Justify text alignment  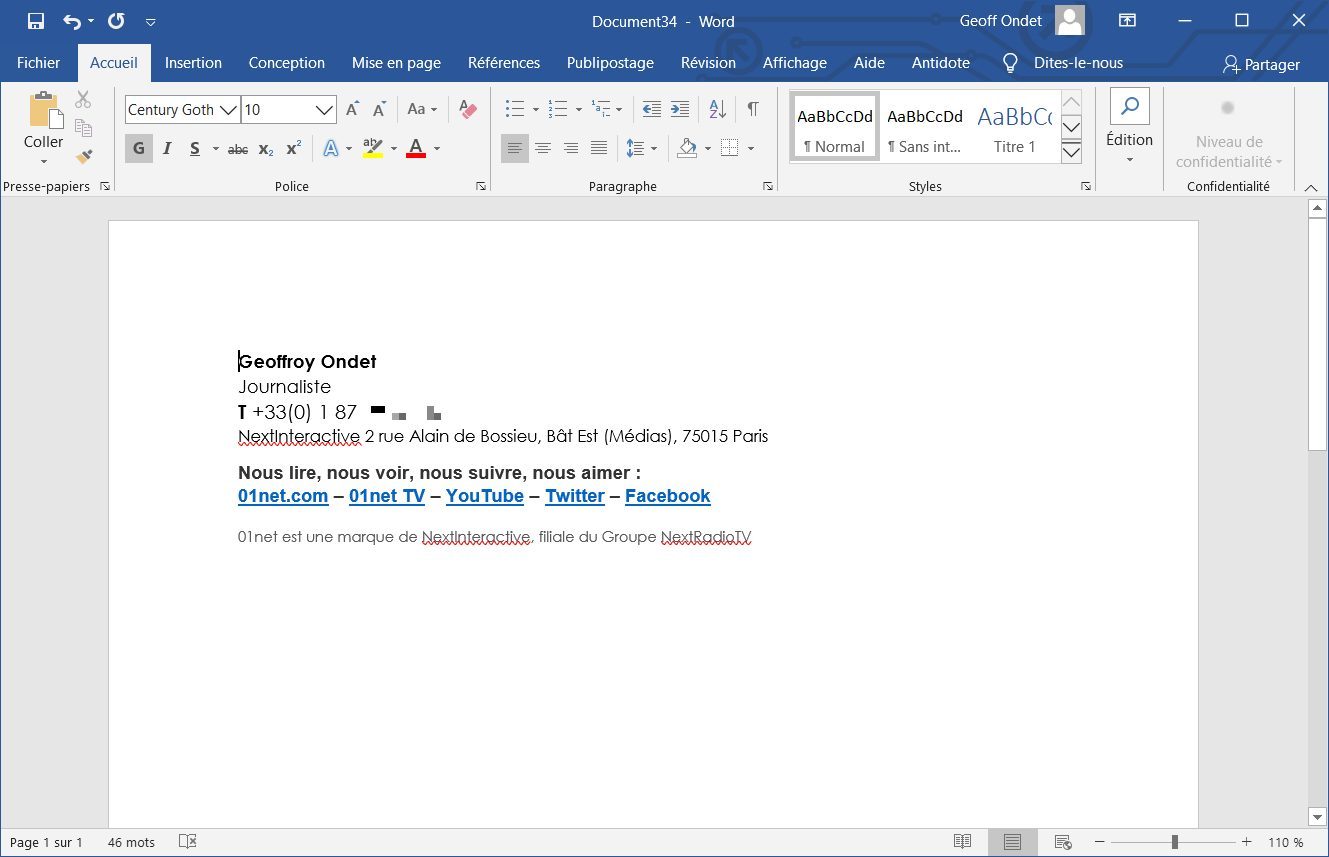pos(599,149)
